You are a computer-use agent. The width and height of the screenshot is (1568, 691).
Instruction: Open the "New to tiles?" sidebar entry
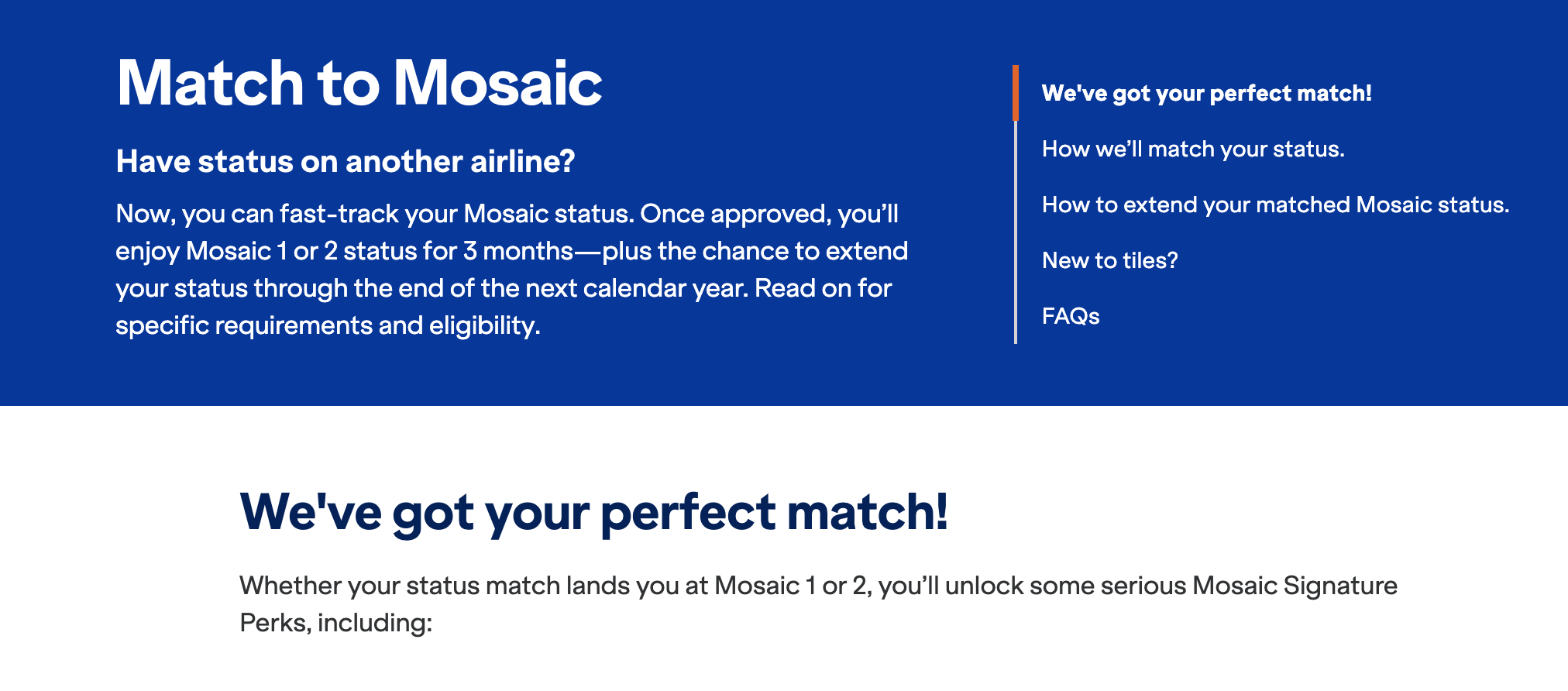coord(1110,260)
